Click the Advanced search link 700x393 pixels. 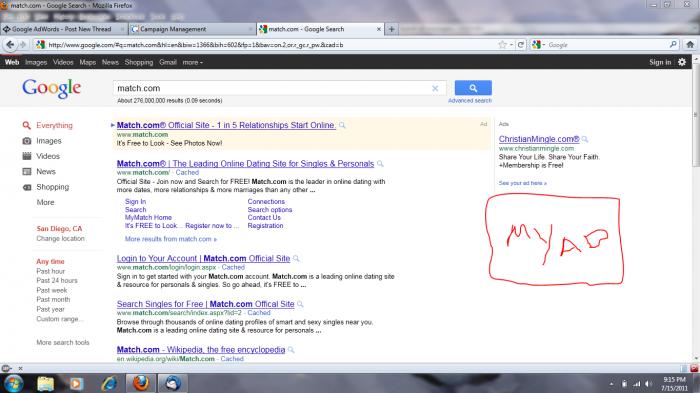click(470, 101)
